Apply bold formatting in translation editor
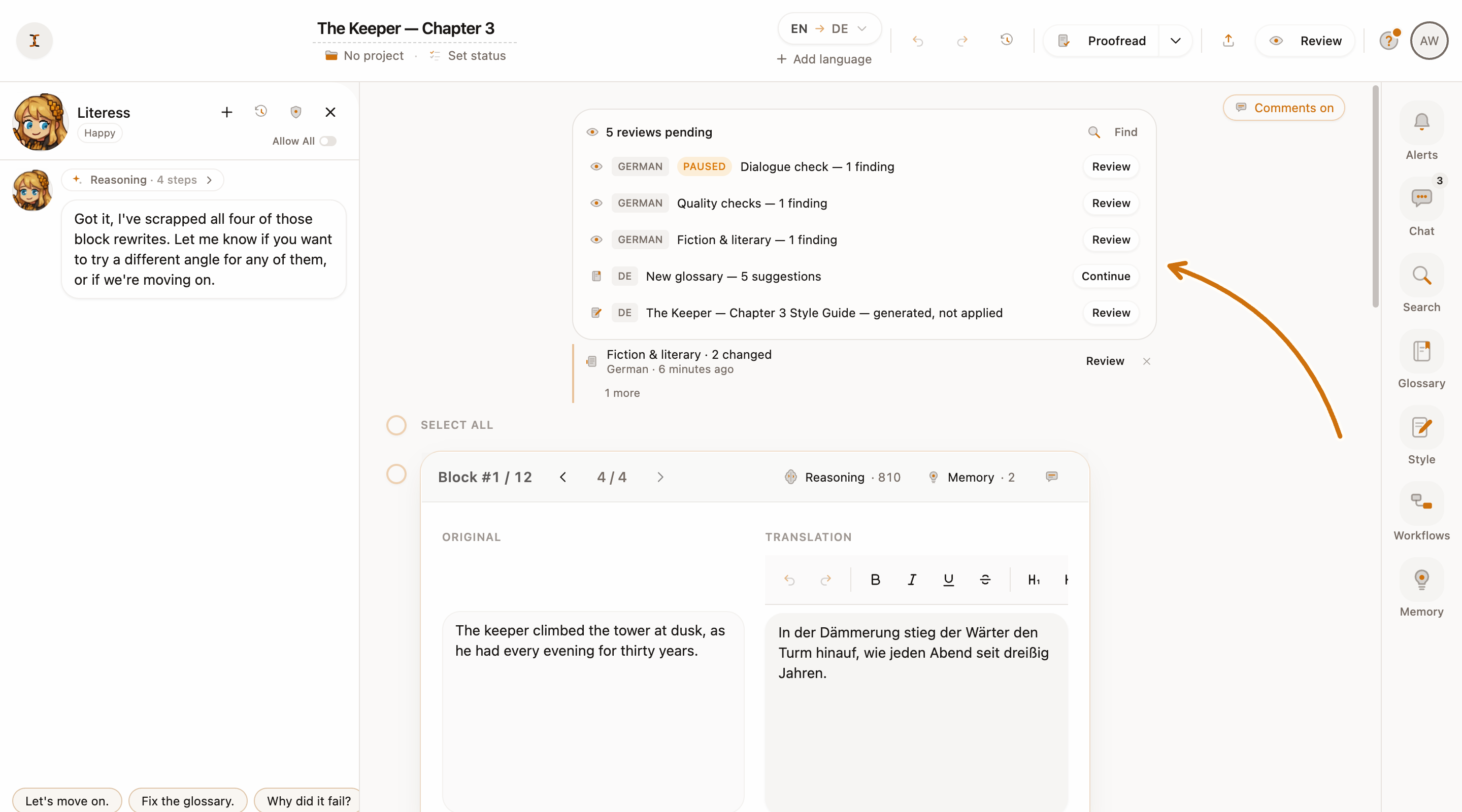This screenshot has height=812, width=1462. tap(875, 580)
